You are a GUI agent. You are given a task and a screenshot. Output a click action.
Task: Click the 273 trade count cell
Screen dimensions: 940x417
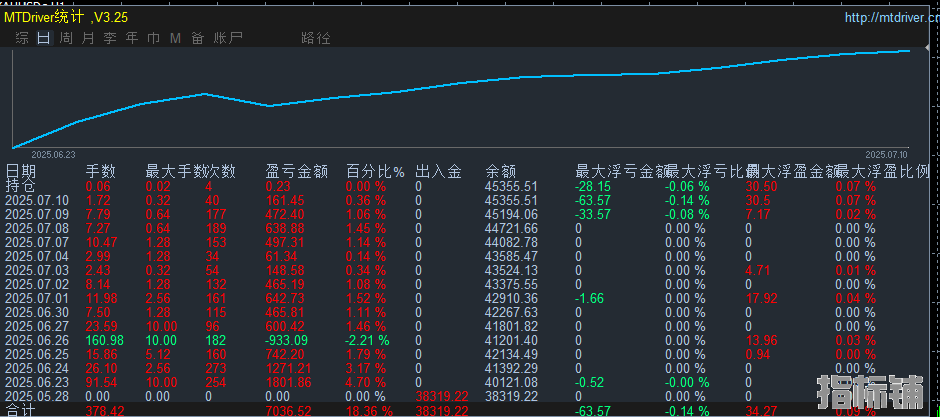tap(215, 368)
